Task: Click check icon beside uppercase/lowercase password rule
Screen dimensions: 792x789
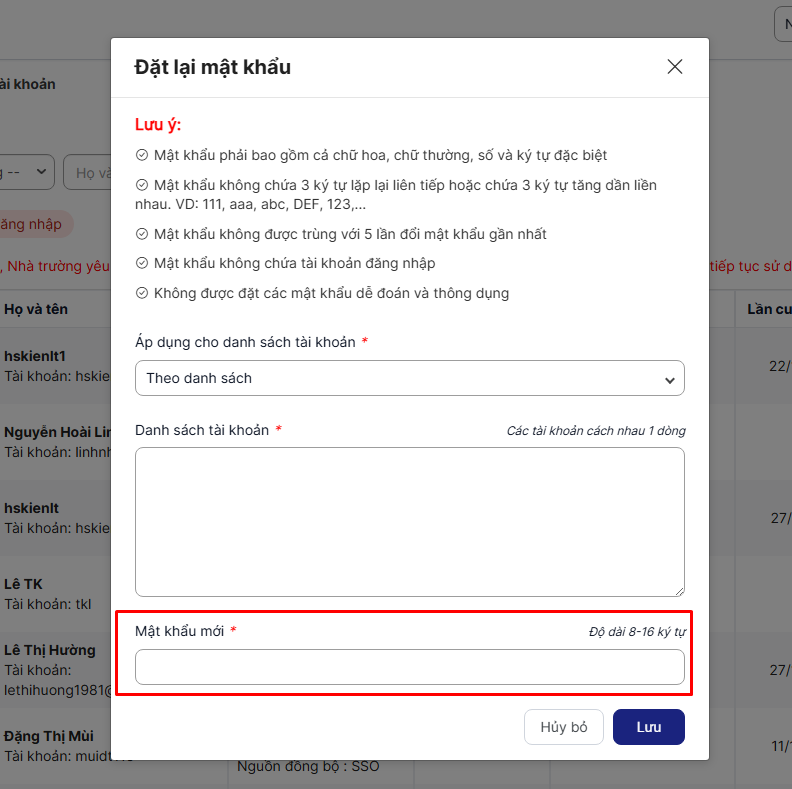Action: tap(142, 156)
